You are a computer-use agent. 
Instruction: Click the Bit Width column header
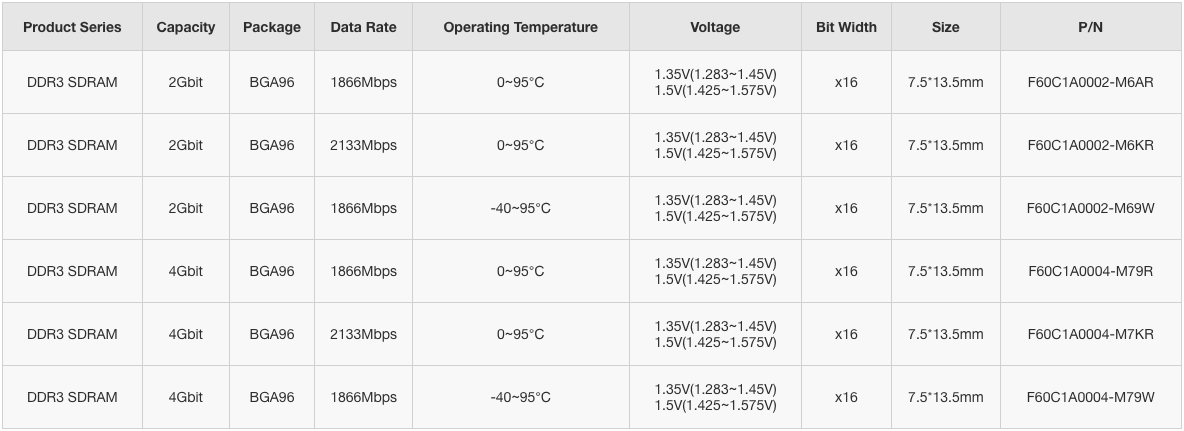tap(846, 27)
